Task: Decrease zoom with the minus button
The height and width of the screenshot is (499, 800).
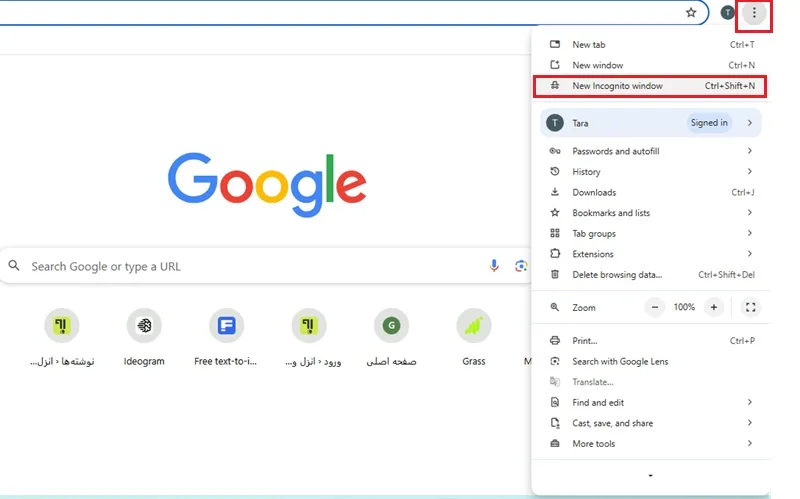Action: [x=655, y=307]
